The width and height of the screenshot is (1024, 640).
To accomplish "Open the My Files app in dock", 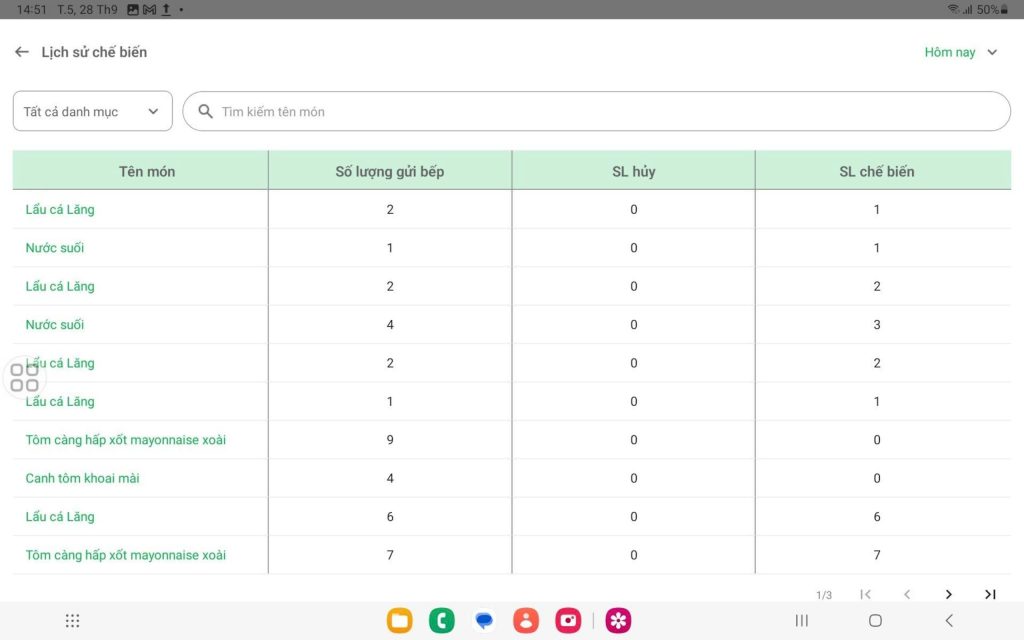I will [x=400, y=621].
